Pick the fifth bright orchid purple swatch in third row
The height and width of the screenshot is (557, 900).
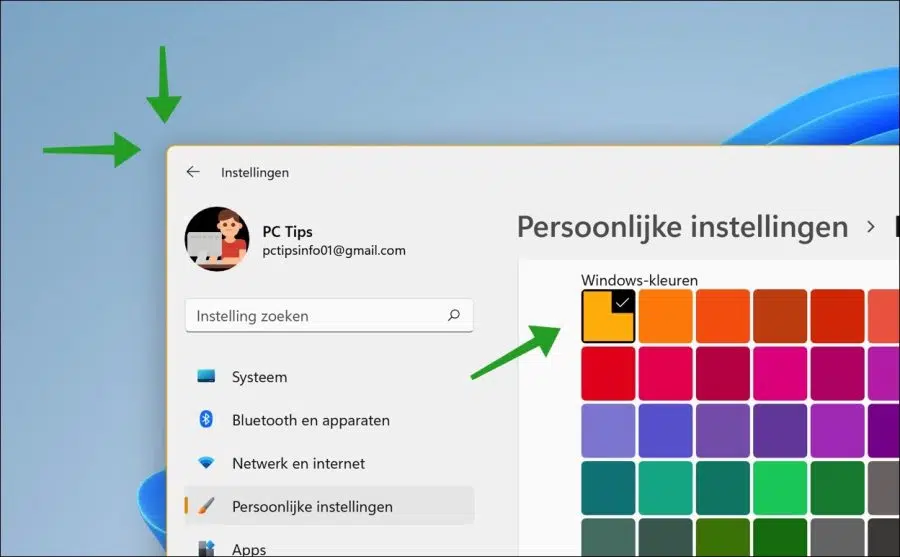837,431
